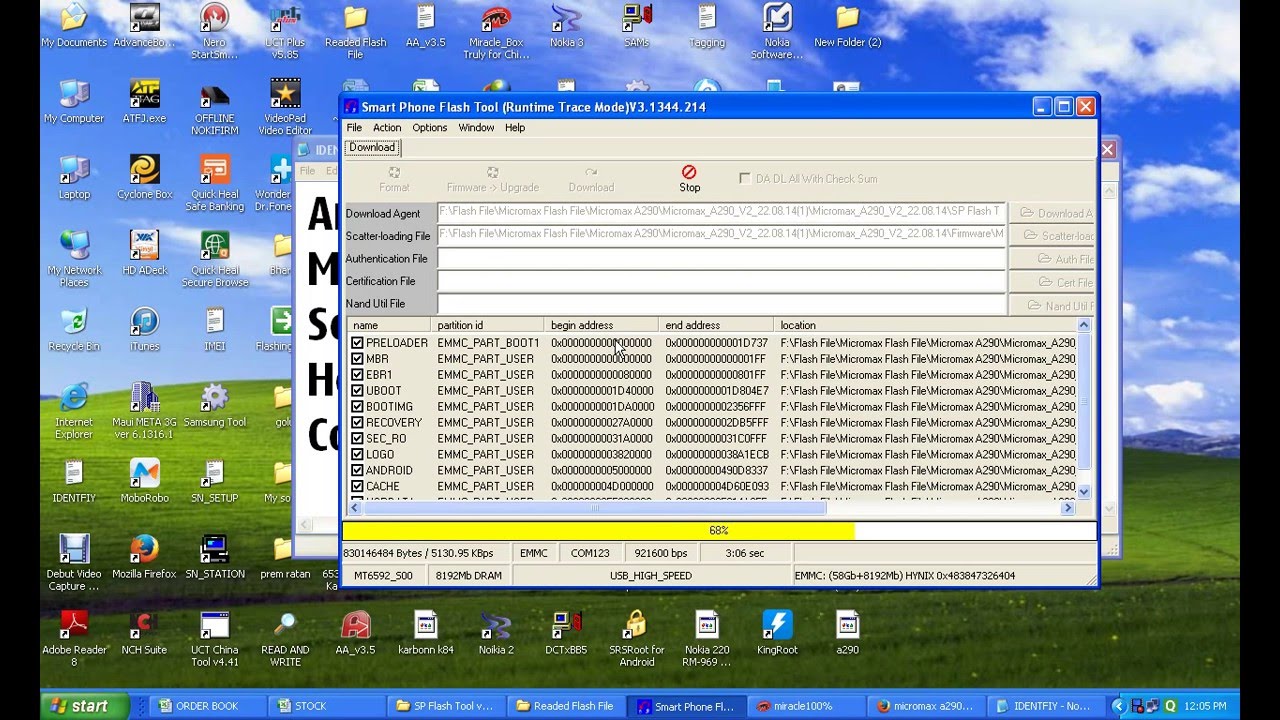
Task: Select the Download tab
Action: [372, 147]
